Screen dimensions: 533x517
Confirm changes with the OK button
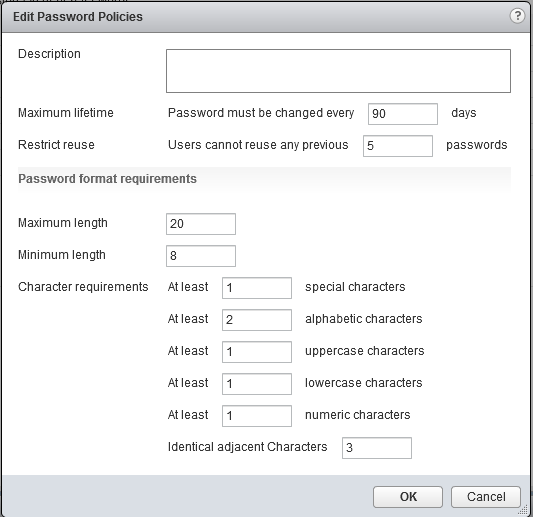click(x=408, y=497)
